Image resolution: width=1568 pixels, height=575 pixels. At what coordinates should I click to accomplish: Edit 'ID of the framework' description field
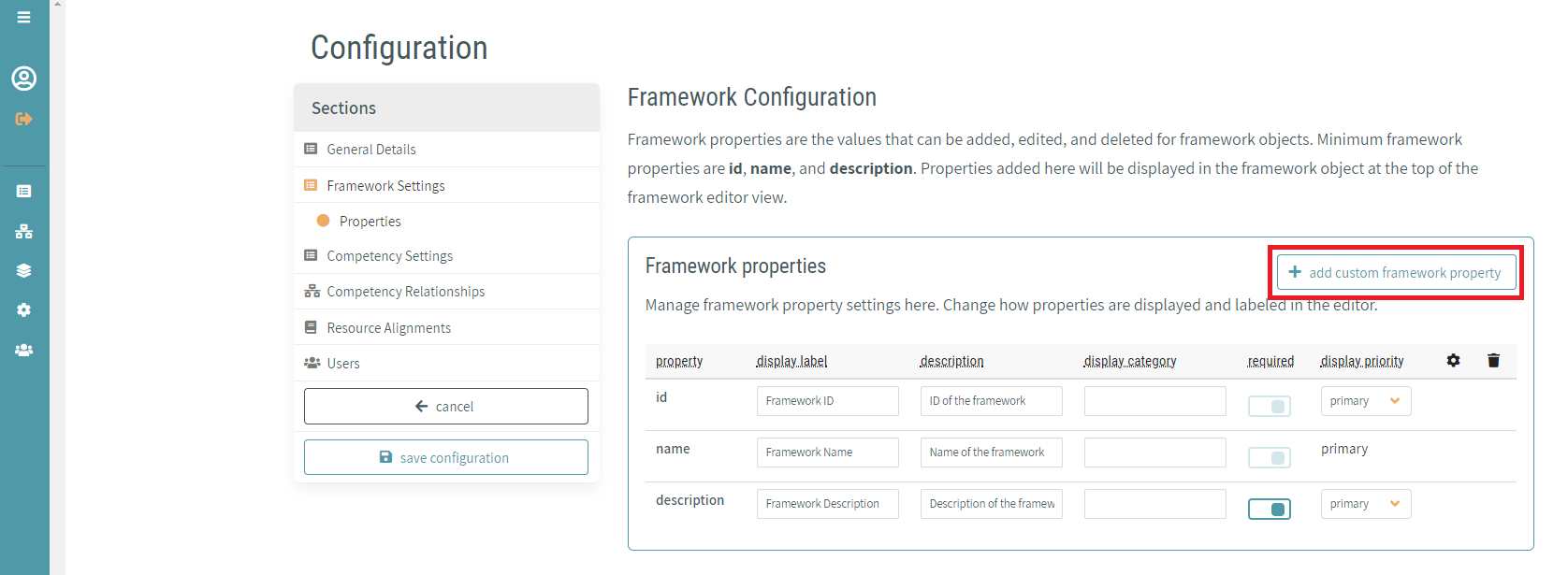(x=992, y=401)
